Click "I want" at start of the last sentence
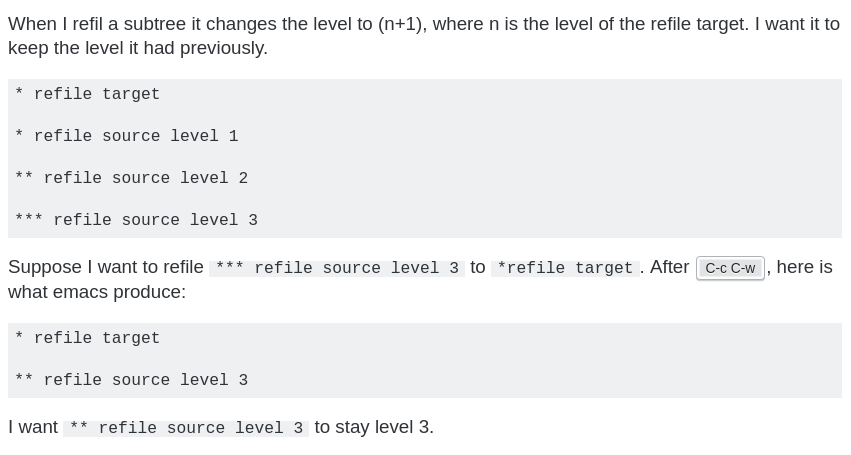 click(x=33, y=427)
